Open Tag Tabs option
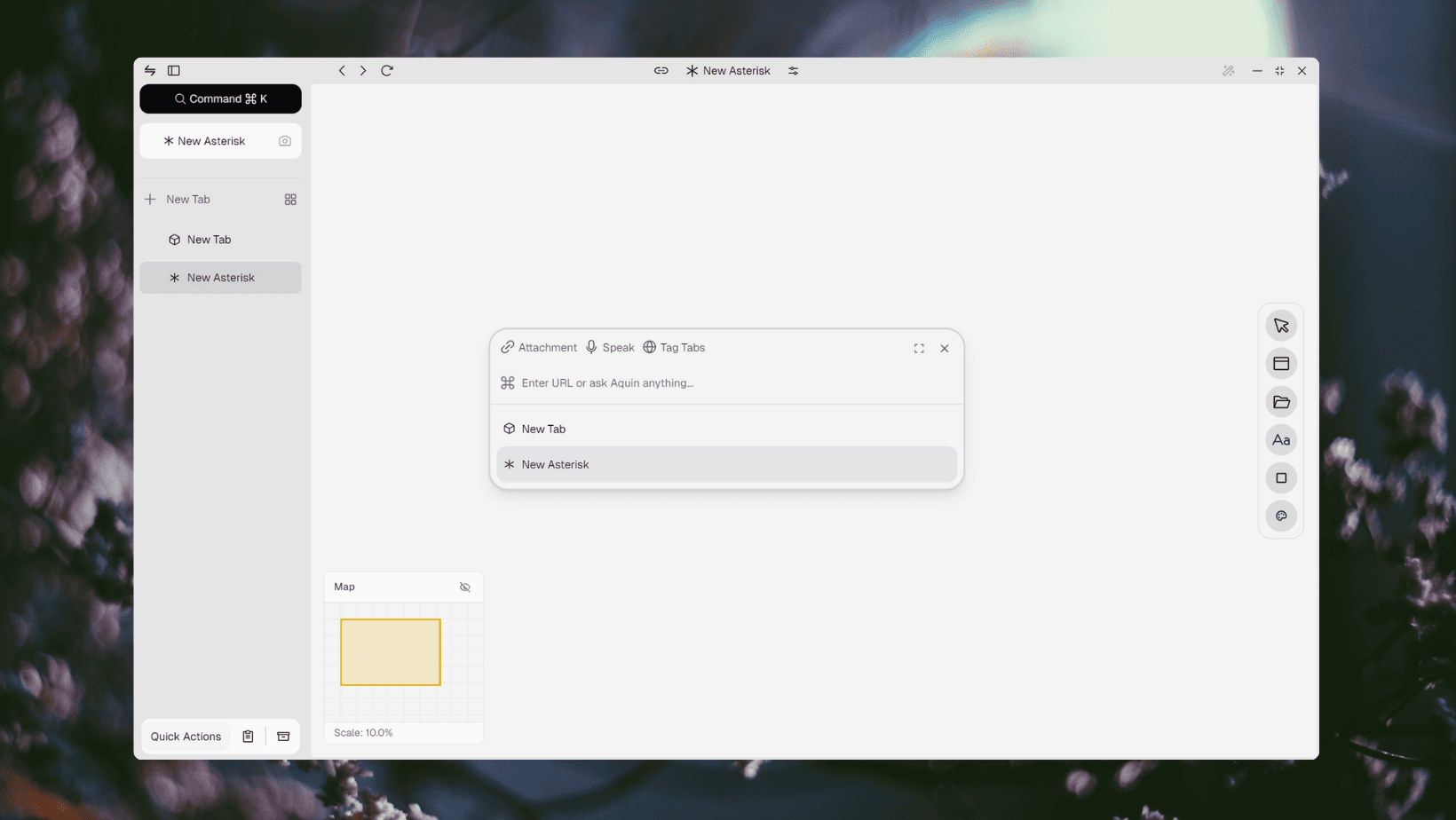Image resolution: width=1456 pixels, height=820 pixels. 674,347
